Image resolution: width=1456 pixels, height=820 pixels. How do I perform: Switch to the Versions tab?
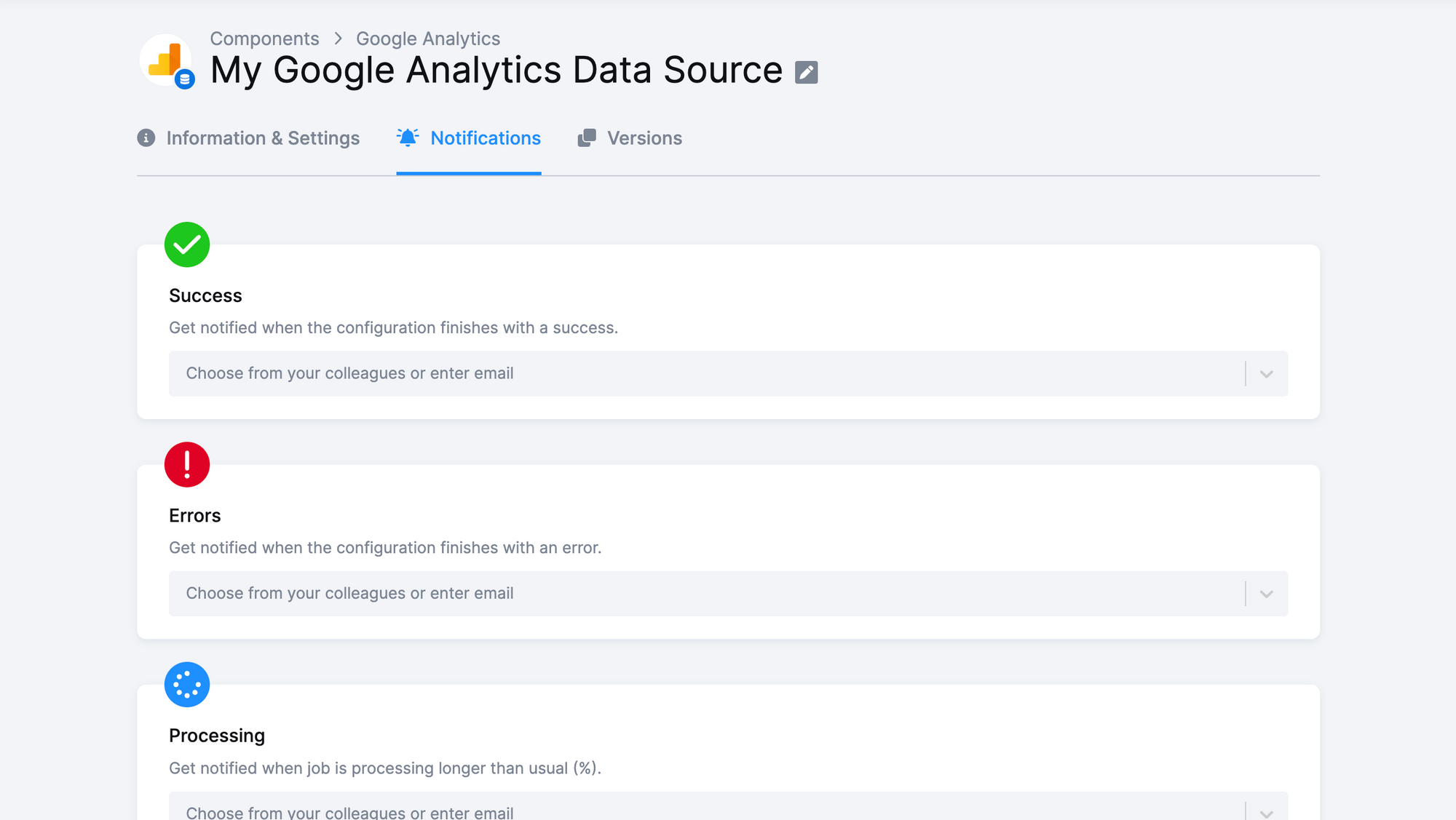click(644, 138)
